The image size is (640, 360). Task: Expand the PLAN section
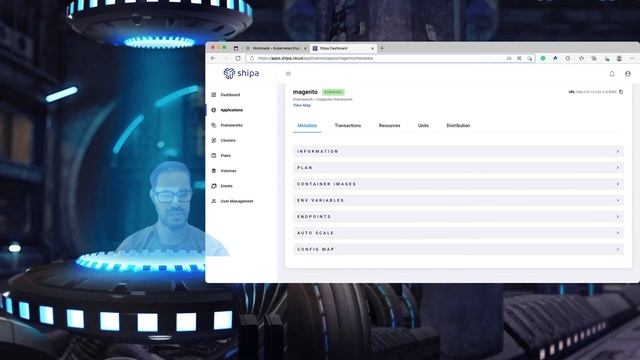pyautogui.click(x=458, y=168)
